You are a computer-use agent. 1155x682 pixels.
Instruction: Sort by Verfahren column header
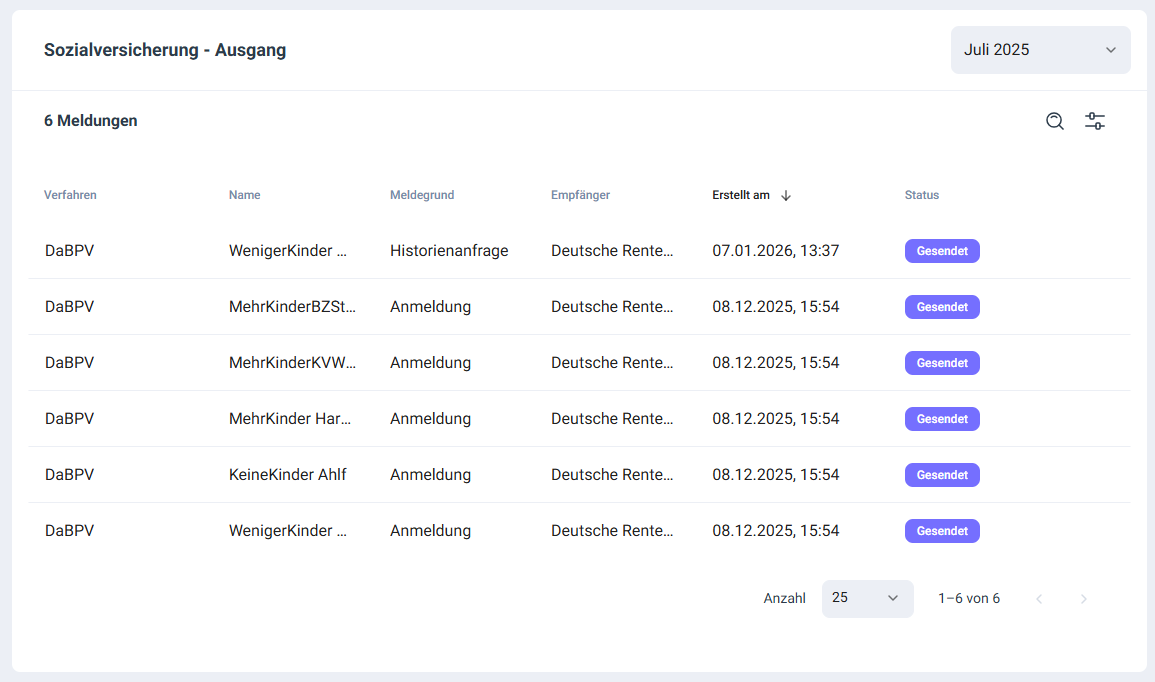coord(70,195)
